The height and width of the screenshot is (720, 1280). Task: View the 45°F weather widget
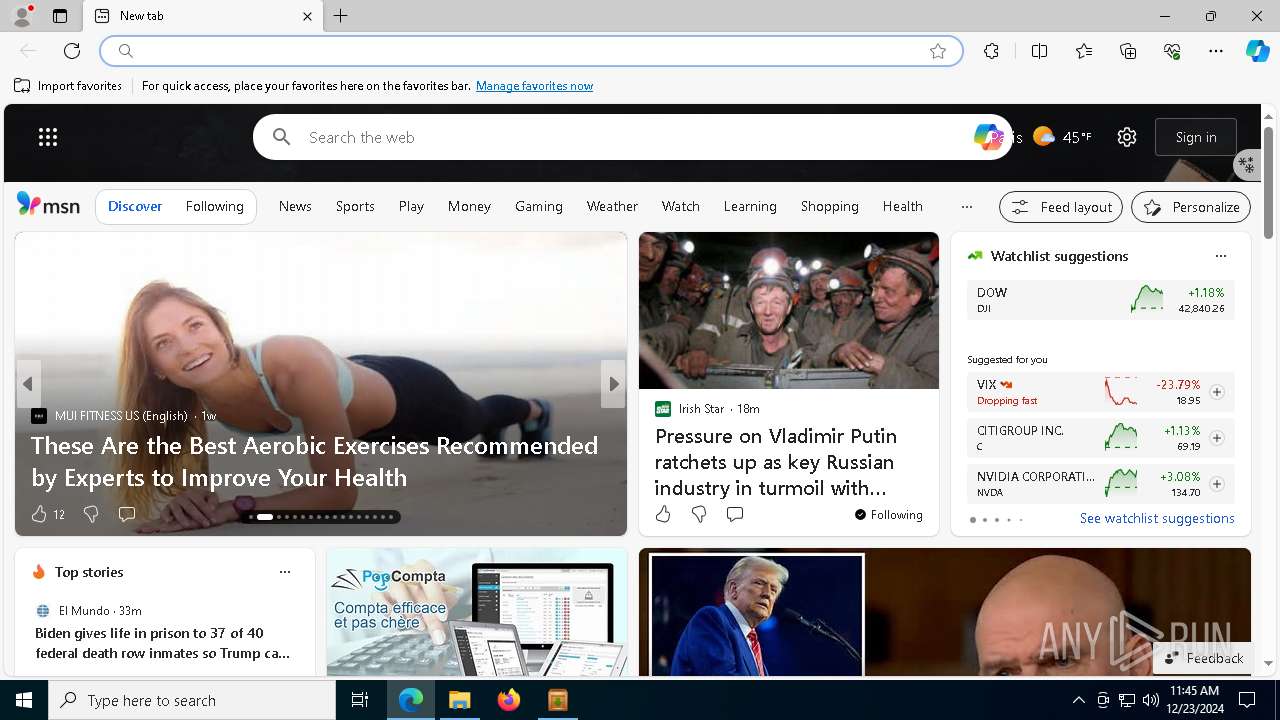click(x=1062, y=137)
